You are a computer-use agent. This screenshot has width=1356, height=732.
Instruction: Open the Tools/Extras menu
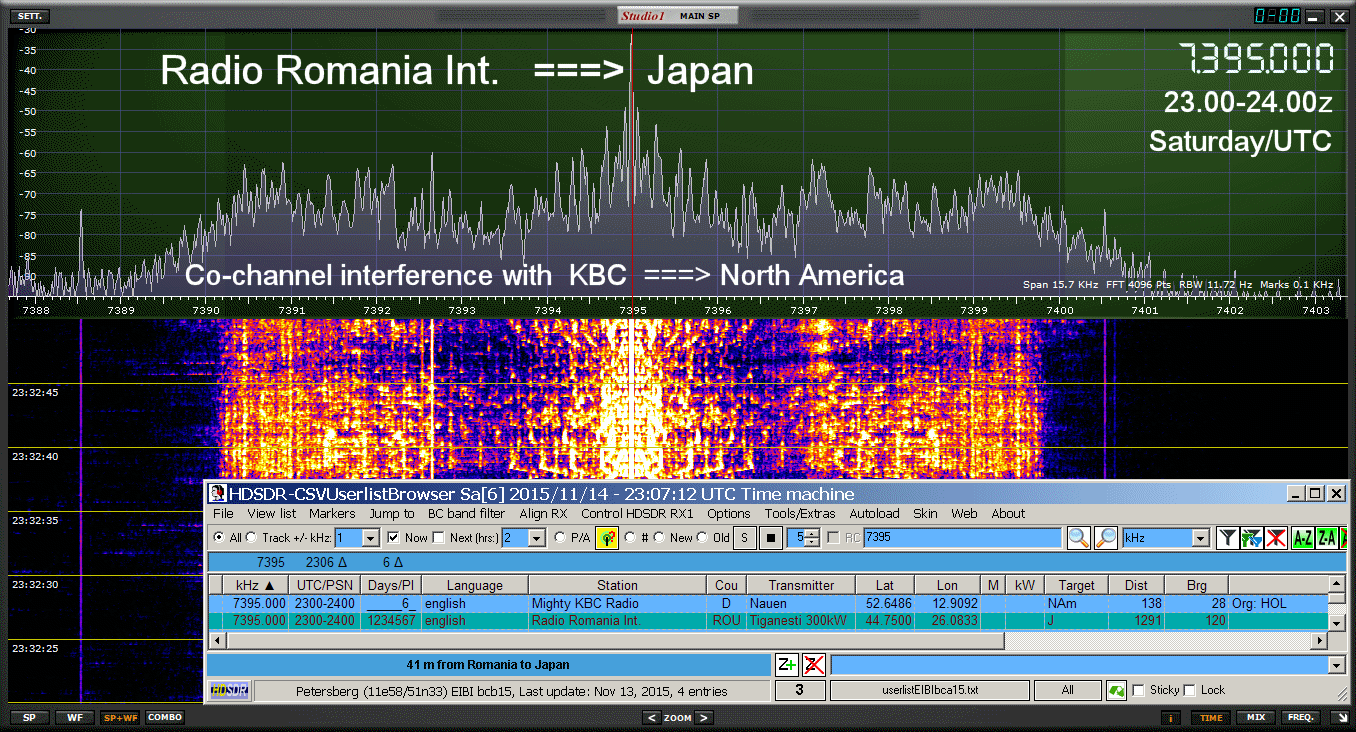pos(800,513)
